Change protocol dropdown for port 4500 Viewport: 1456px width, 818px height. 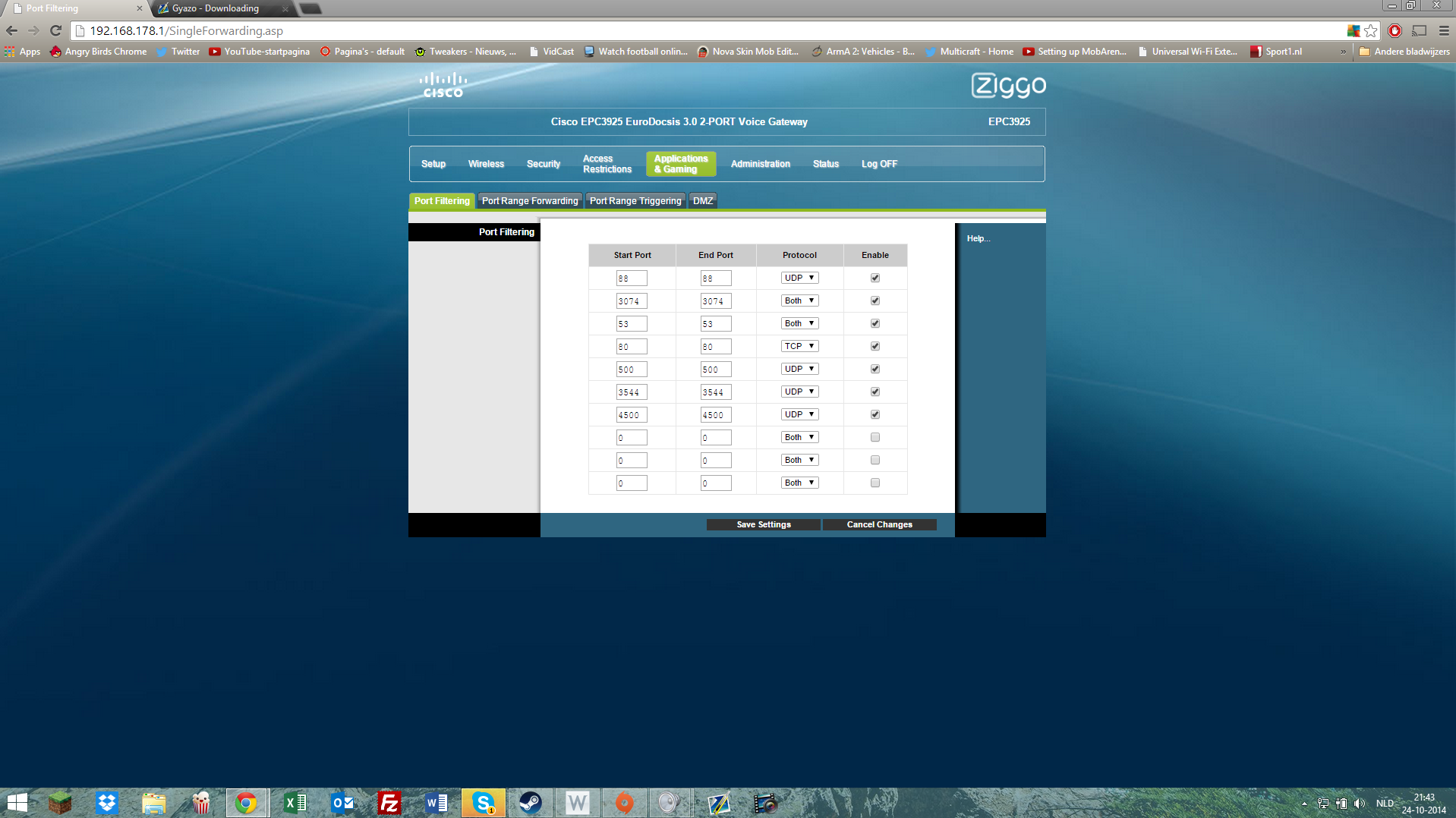(x=800, y=414)
